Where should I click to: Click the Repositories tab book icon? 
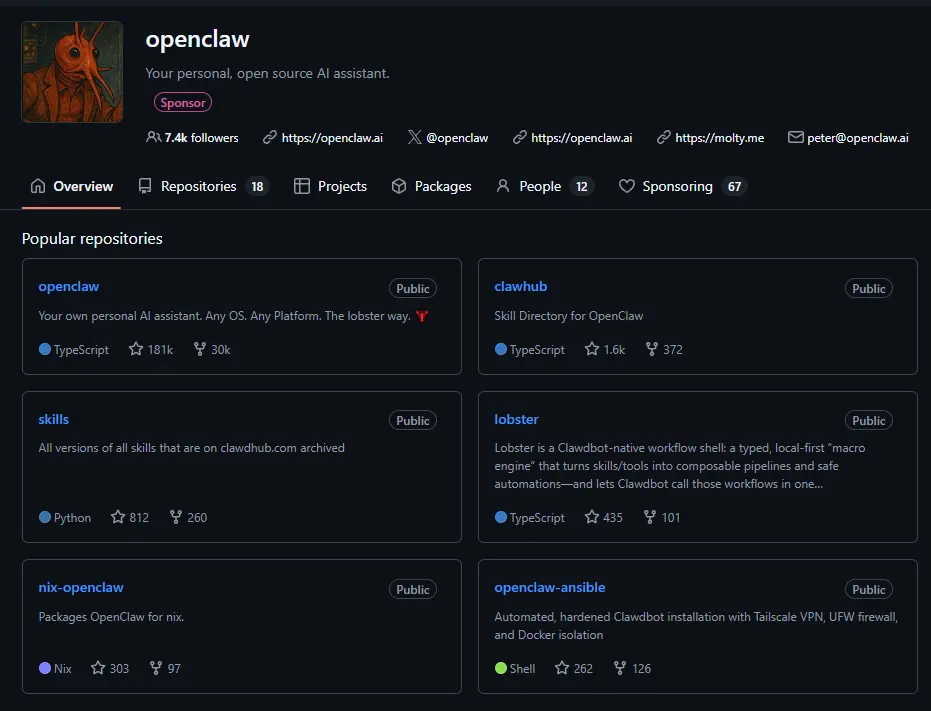tap(143, 186)
